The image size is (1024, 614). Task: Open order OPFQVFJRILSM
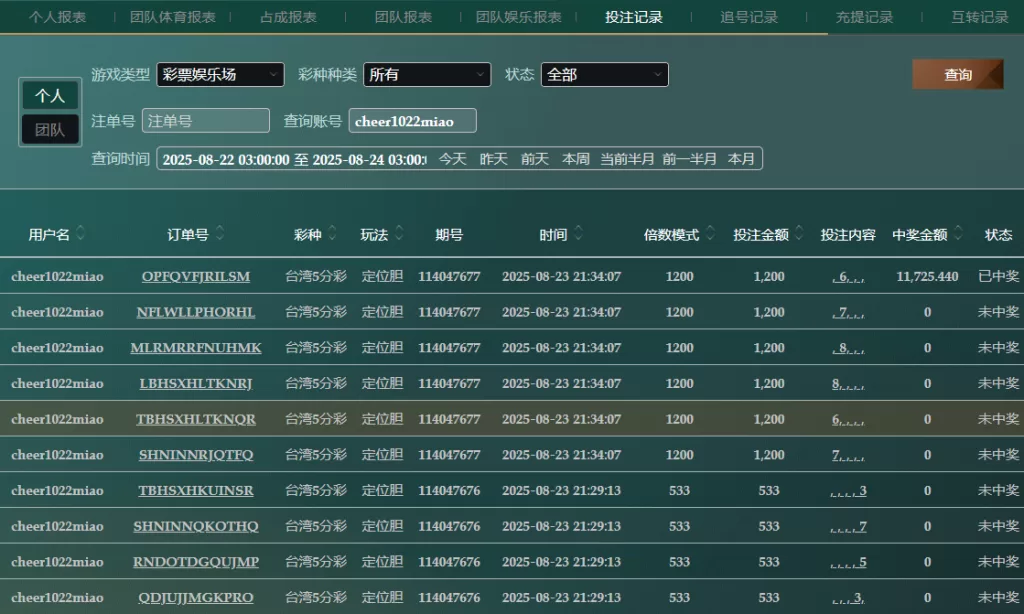[196, 276]
